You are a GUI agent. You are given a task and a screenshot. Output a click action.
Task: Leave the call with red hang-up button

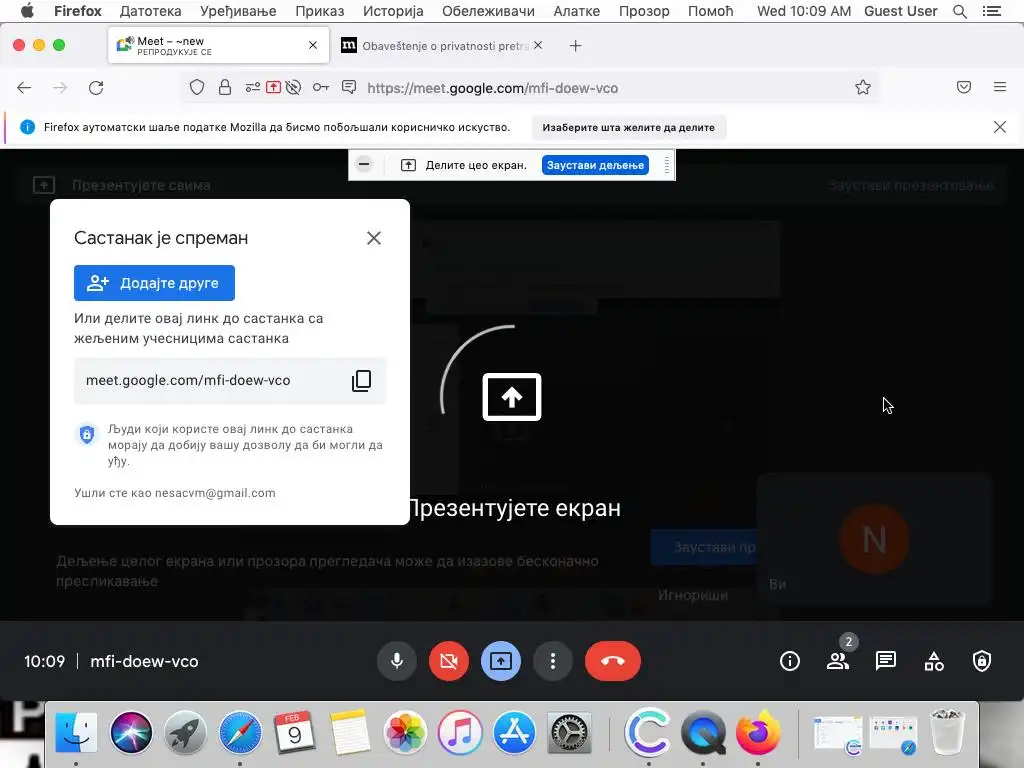click(x=613, y=661)
